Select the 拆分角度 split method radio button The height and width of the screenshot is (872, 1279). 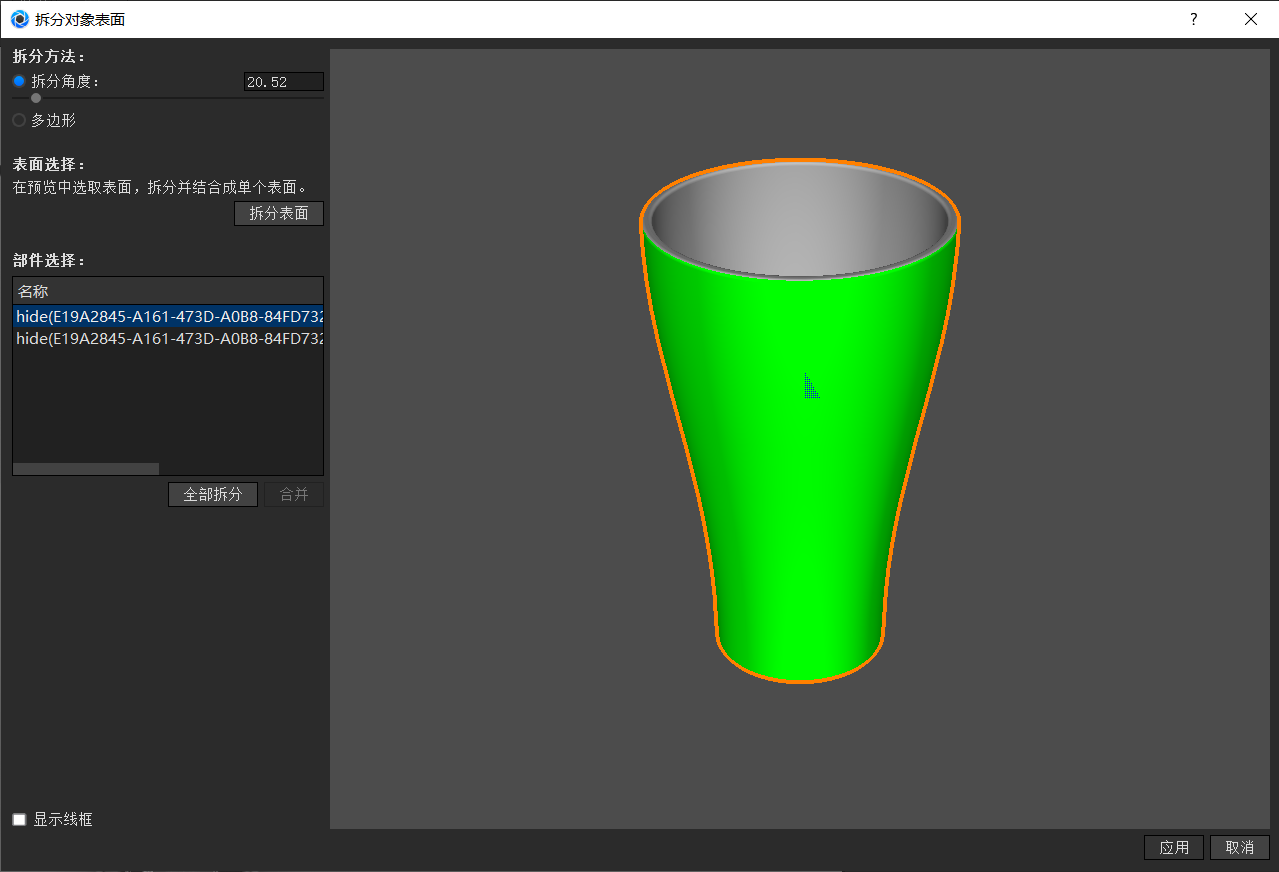17,81
